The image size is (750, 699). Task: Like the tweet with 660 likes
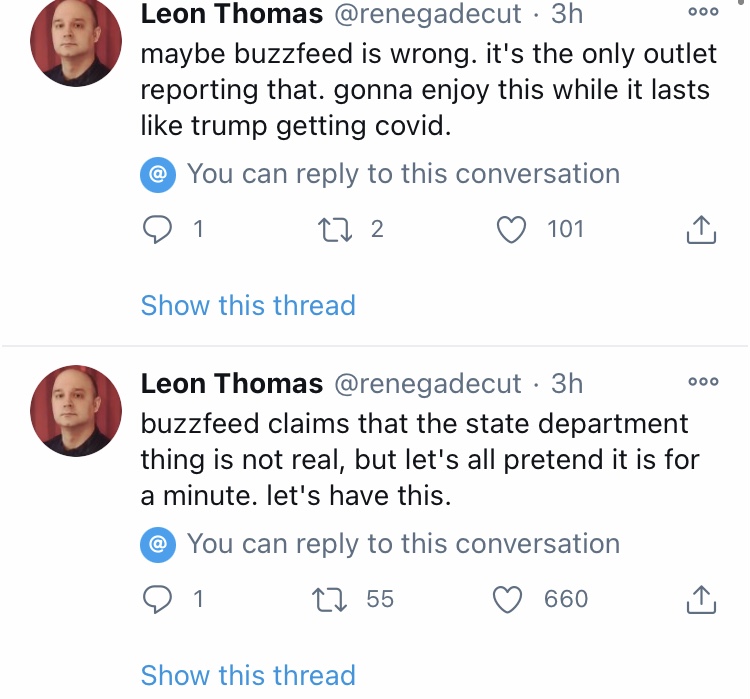click(507, 599)
